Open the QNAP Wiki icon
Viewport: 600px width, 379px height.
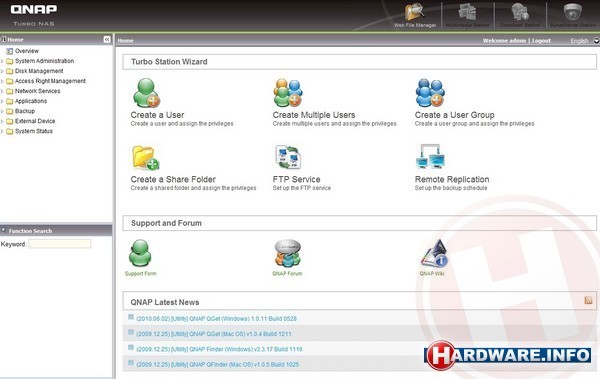(x=434, y=253)
